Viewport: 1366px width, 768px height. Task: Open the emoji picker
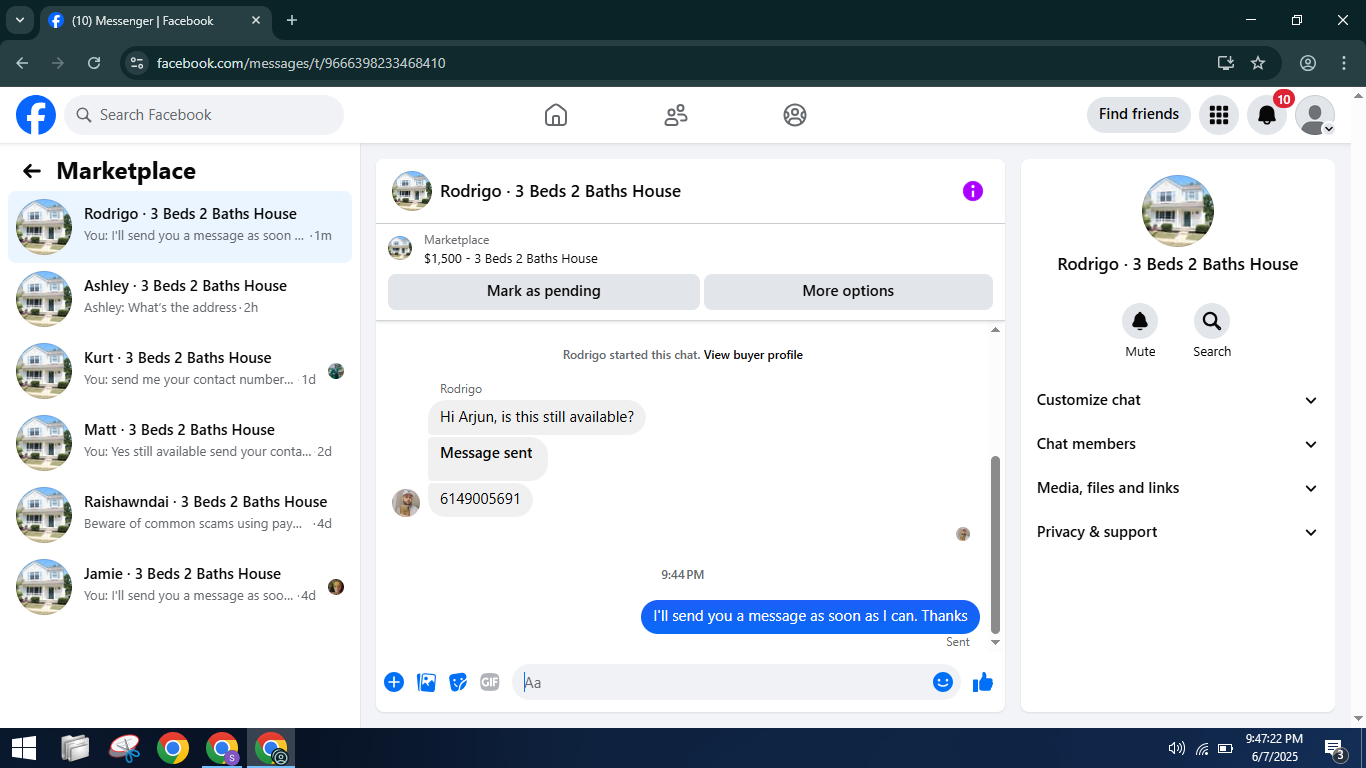pyautogui.click(x=942, y=682)
